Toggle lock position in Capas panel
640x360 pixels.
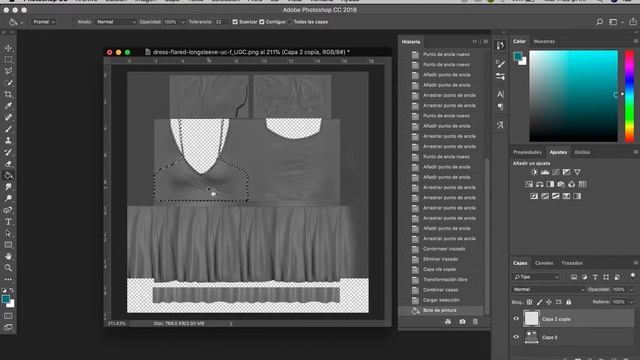click(x=549, y=302)
